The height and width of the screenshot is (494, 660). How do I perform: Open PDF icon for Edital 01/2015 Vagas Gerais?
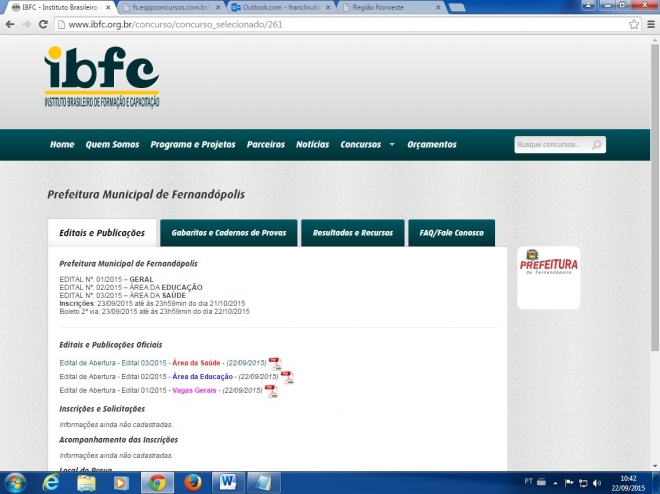tap(270, 391)
